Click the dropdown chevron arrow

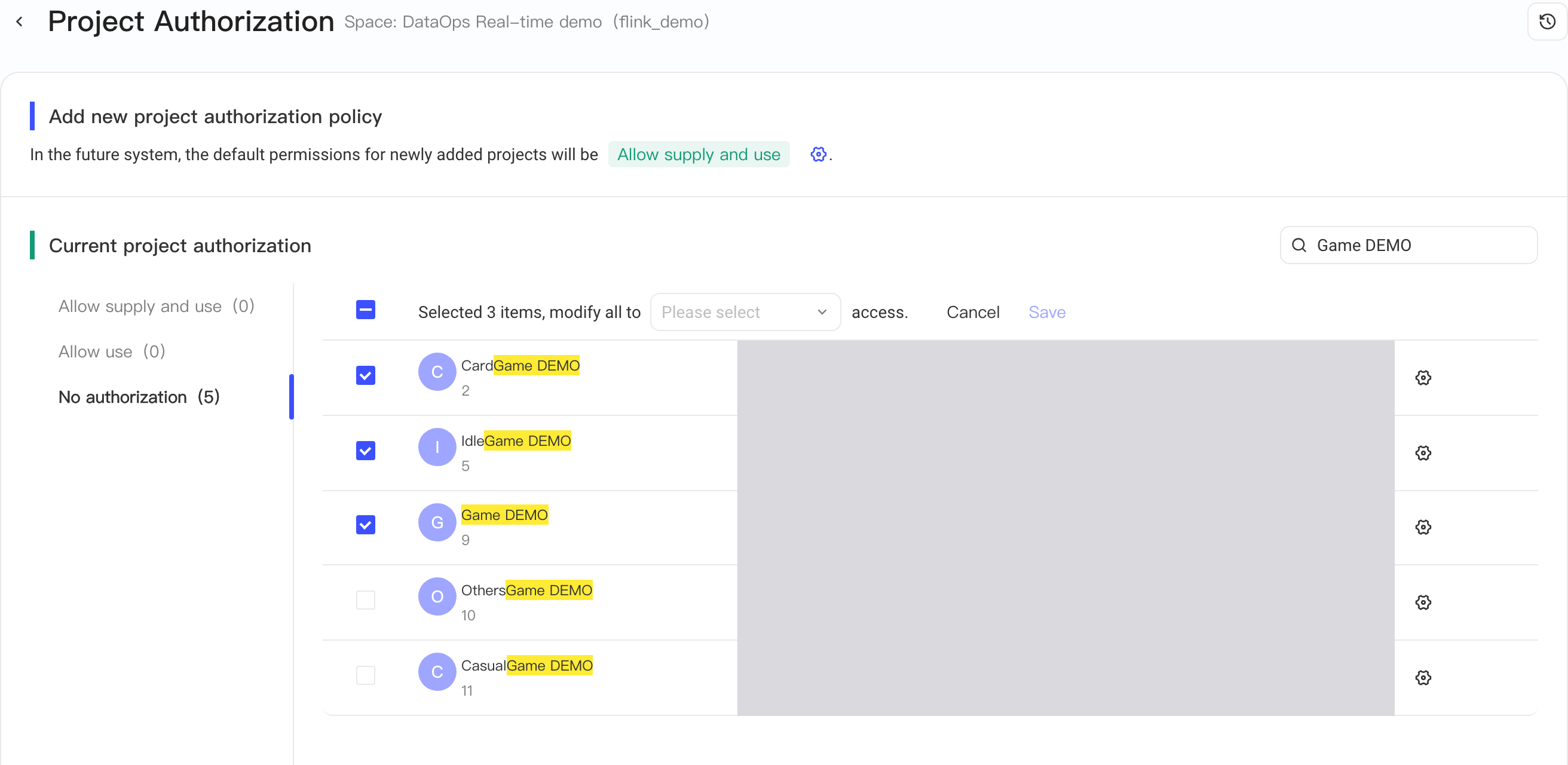pyautogui.click(x=822, y=312)
